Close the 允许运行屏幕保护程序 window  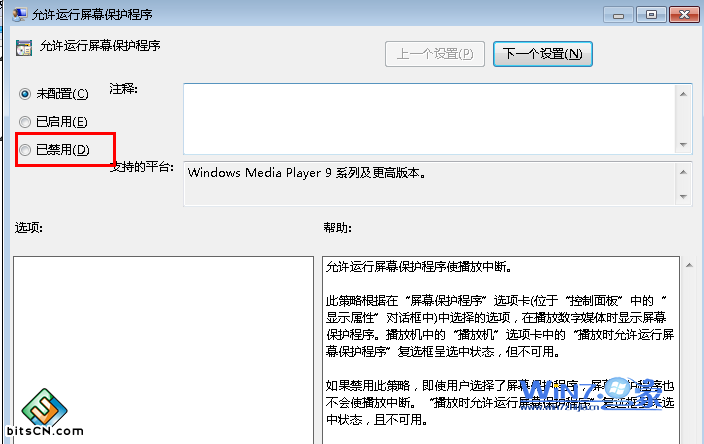coord(684,15)
